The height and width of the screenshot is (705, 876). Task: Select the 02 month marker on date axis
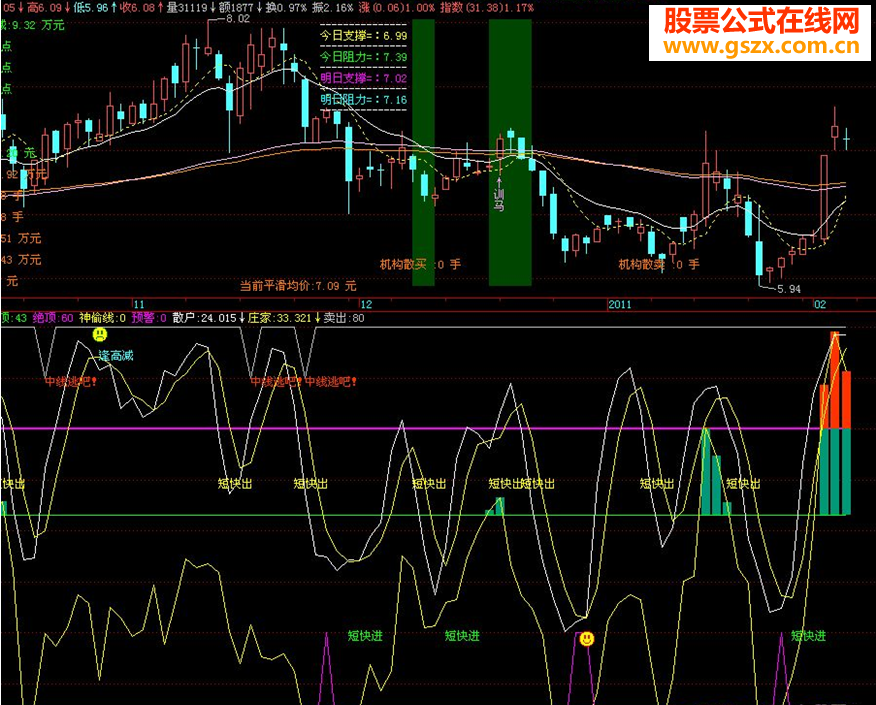pos(820,304)
